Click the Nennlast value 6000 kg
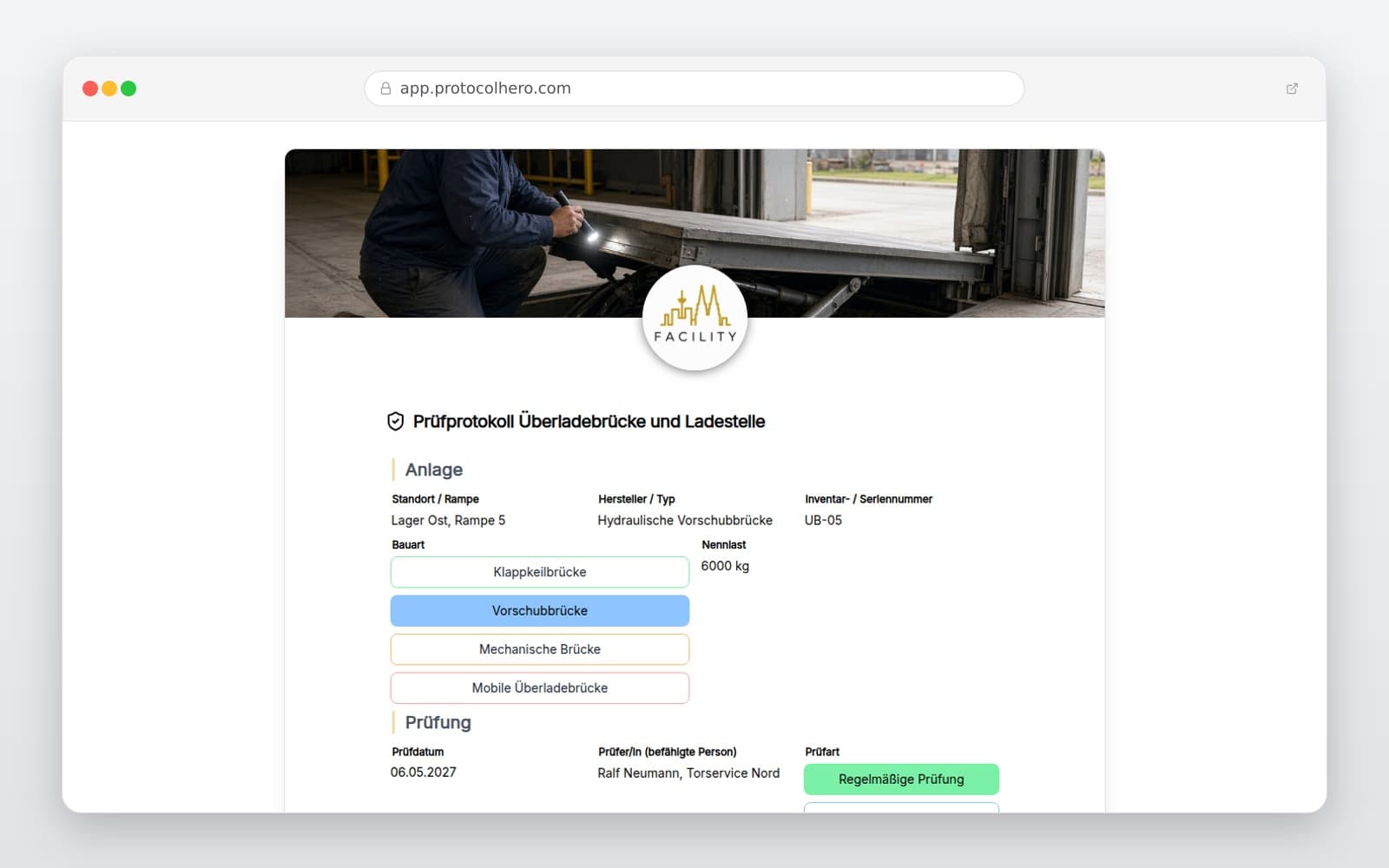This screenshot has height=868, width=1389. 725,566
